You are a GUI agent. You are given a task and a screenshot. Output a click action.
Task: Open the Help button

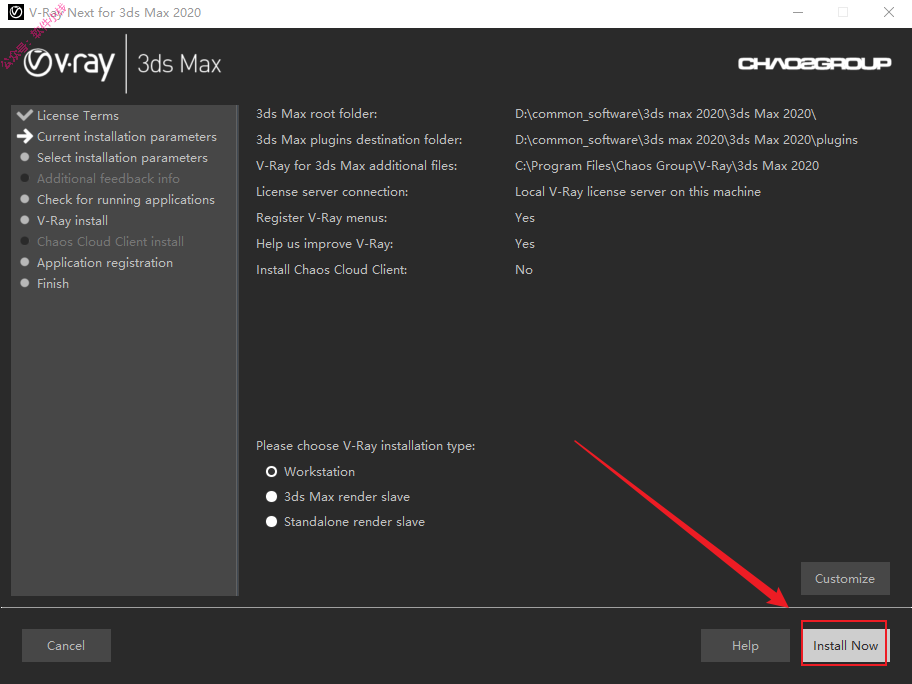tap(745, 646)
